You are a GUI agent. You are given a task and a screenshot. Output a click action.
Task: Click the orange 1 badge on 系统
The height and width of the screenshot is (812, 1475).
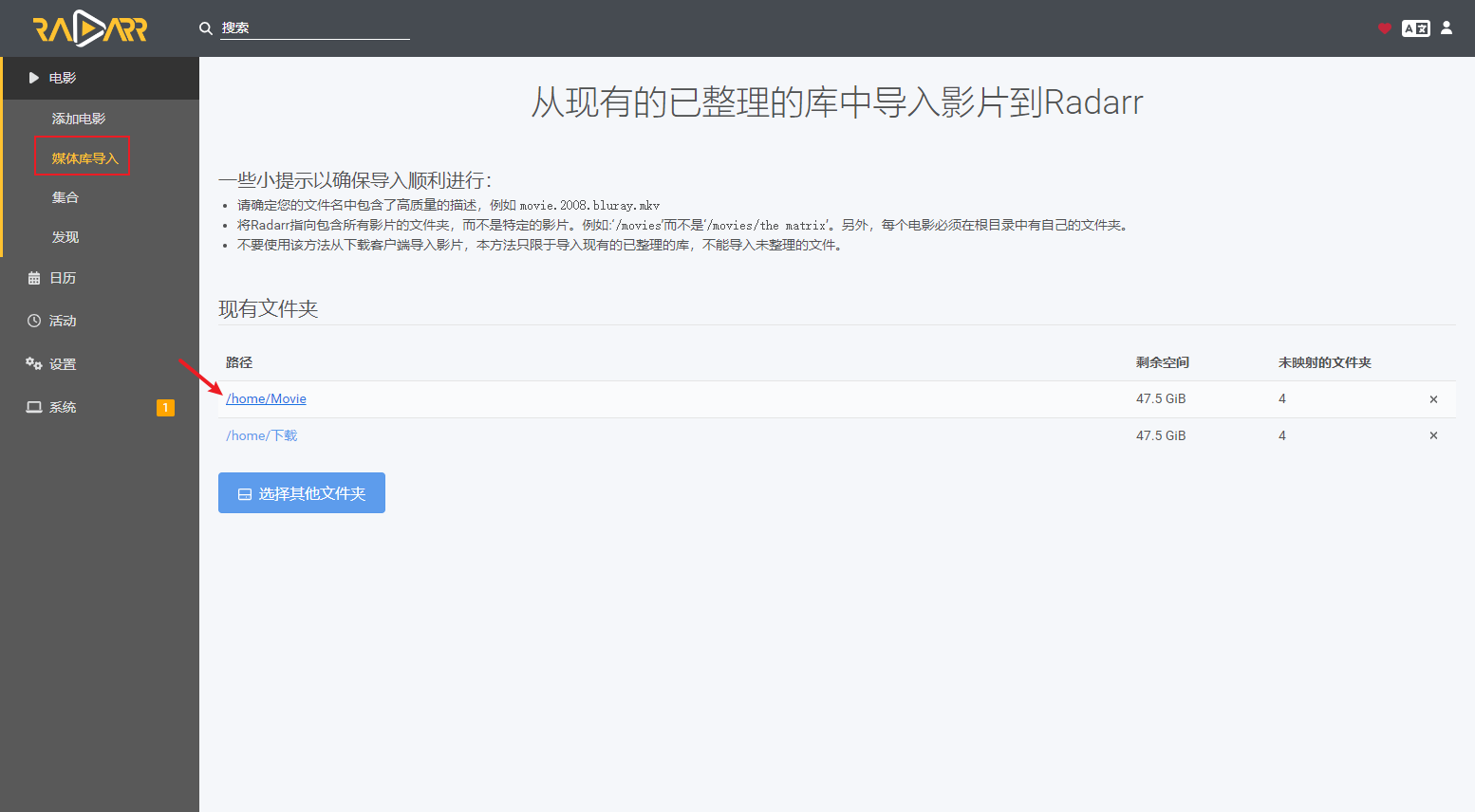[x=165, y=408]
